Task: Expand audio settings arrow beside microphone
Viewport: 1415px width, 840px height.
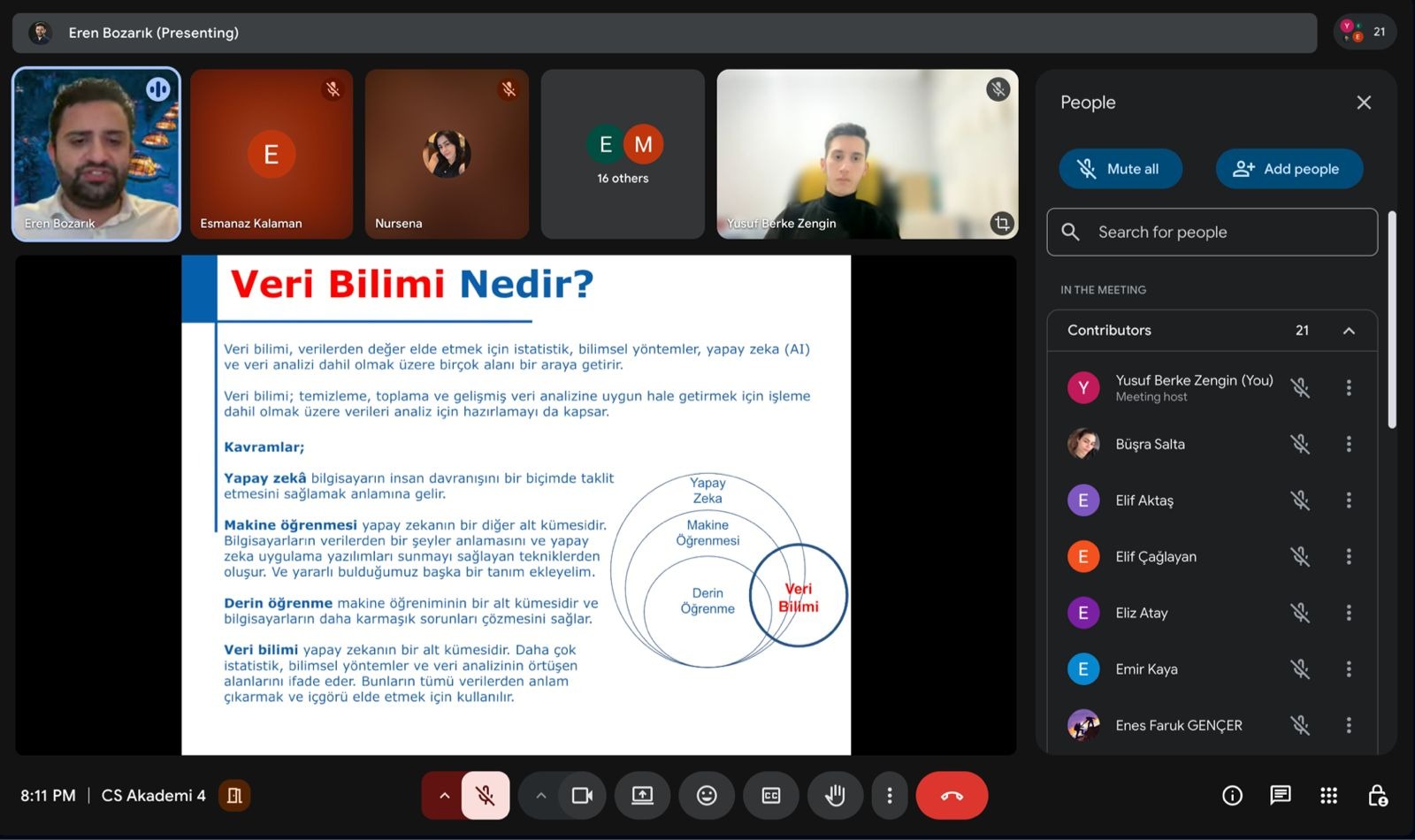Action: click(x=444, y=796)
